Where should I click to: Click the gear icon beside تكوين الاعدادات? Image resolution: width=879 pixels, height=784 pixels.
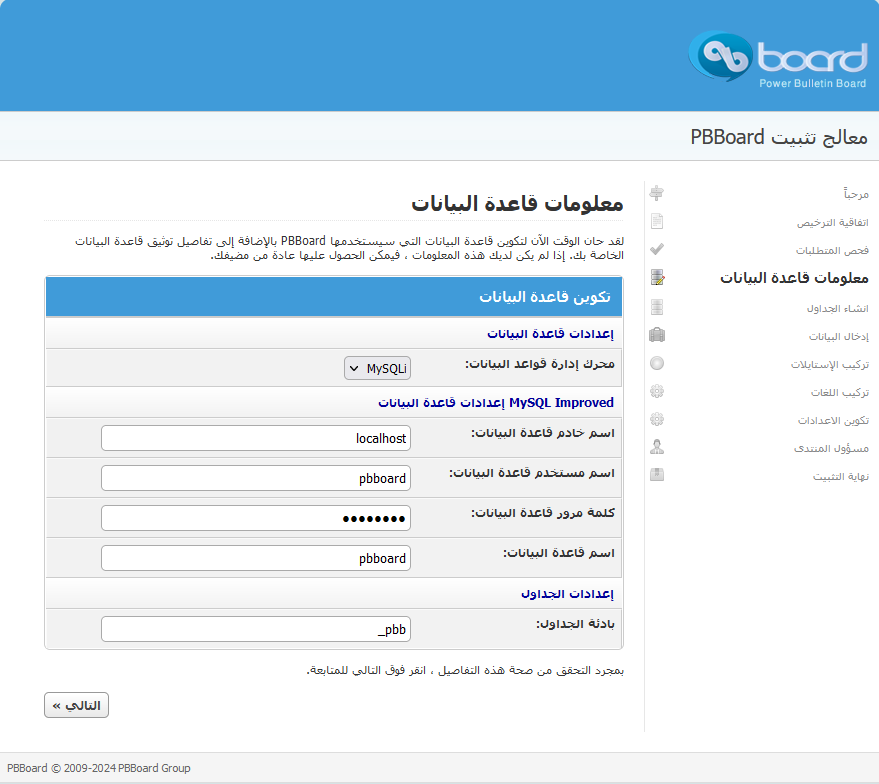click(657, 419)
